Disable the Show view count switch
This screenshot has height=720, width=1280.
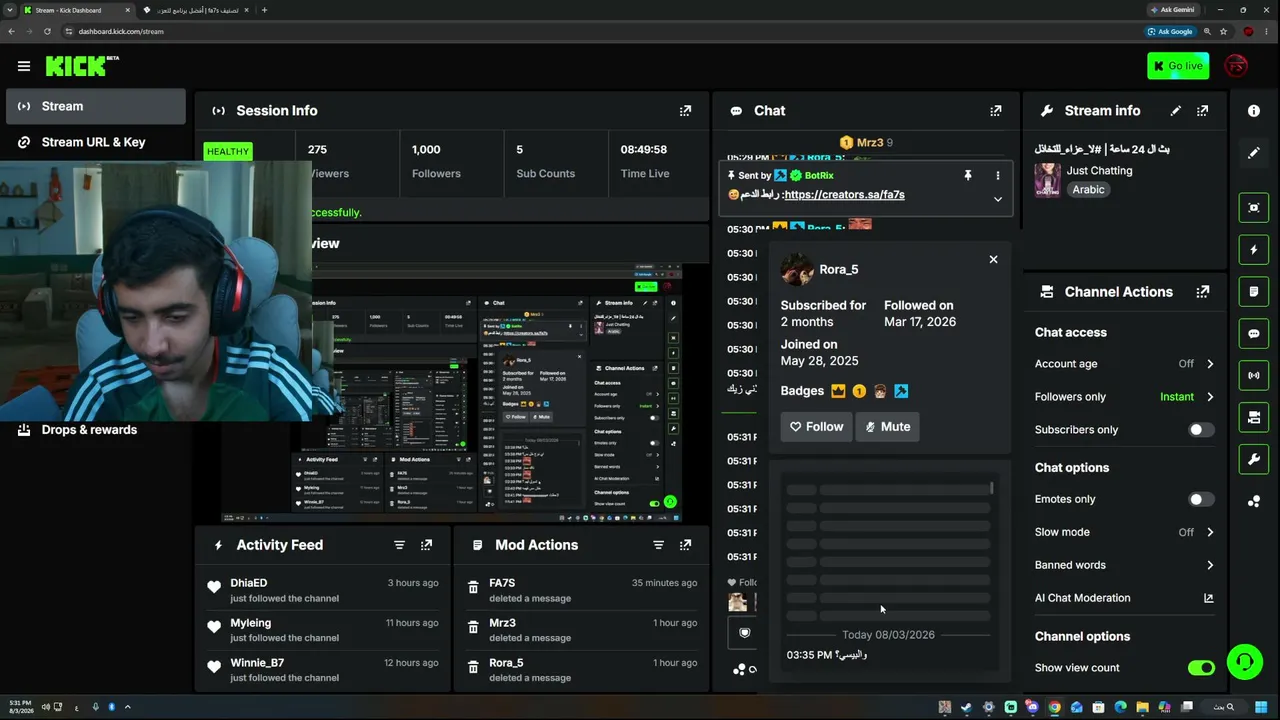[x=1201, y=668]
